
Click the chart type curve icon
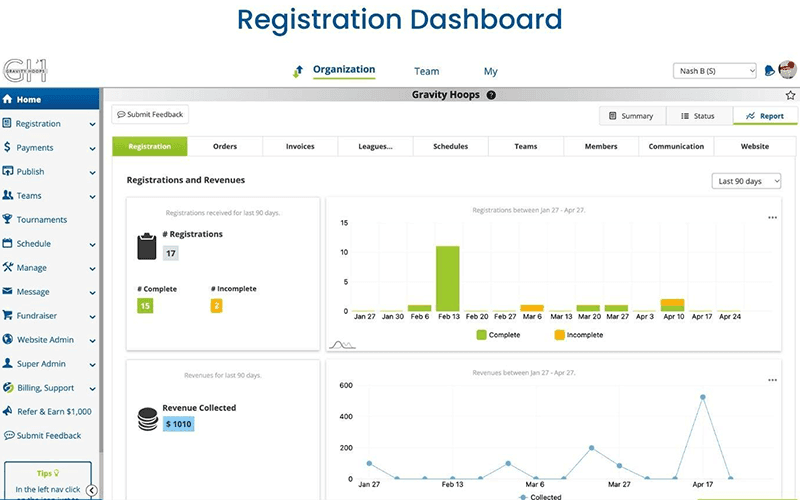342,345
